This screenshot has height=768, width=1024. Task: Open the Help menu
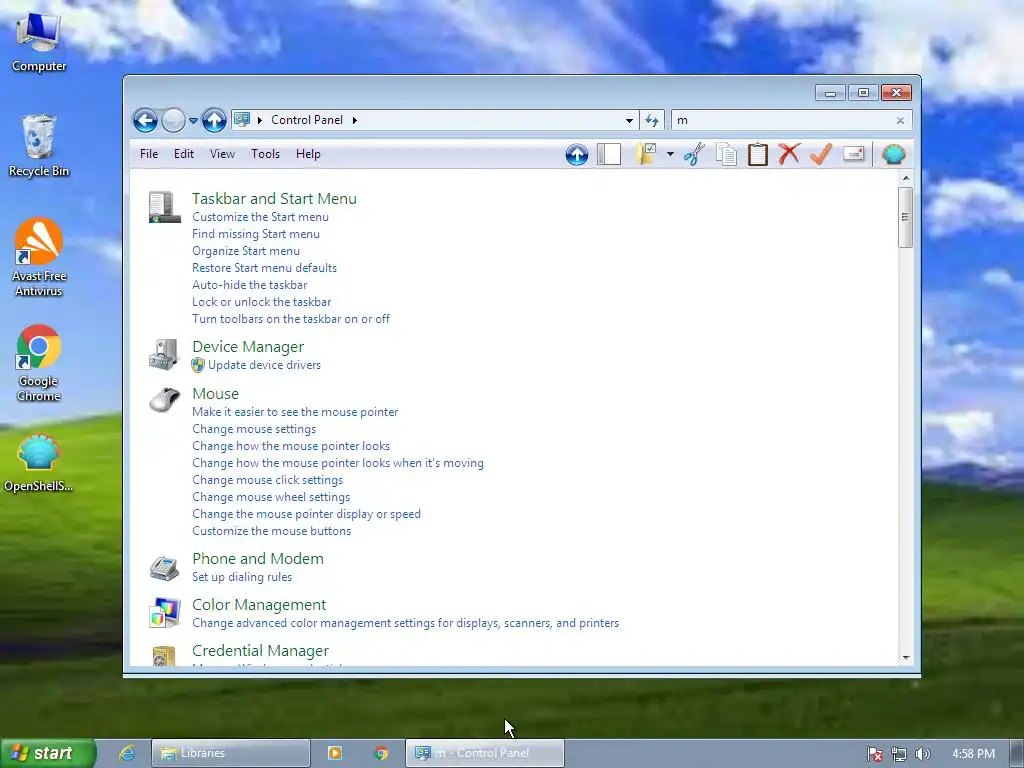(x=308, y=154)
